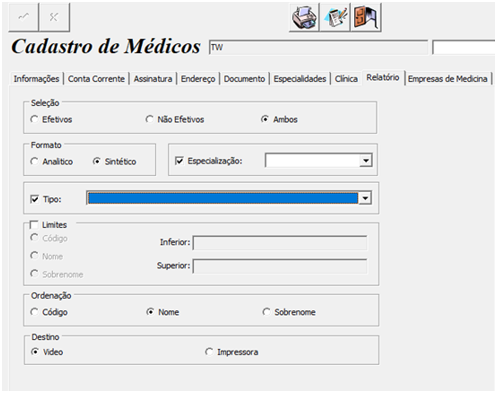Open the Empresas de Medicina tab
Image resolution: width=496 pixels, height=393 pixels.
point(448,79)
